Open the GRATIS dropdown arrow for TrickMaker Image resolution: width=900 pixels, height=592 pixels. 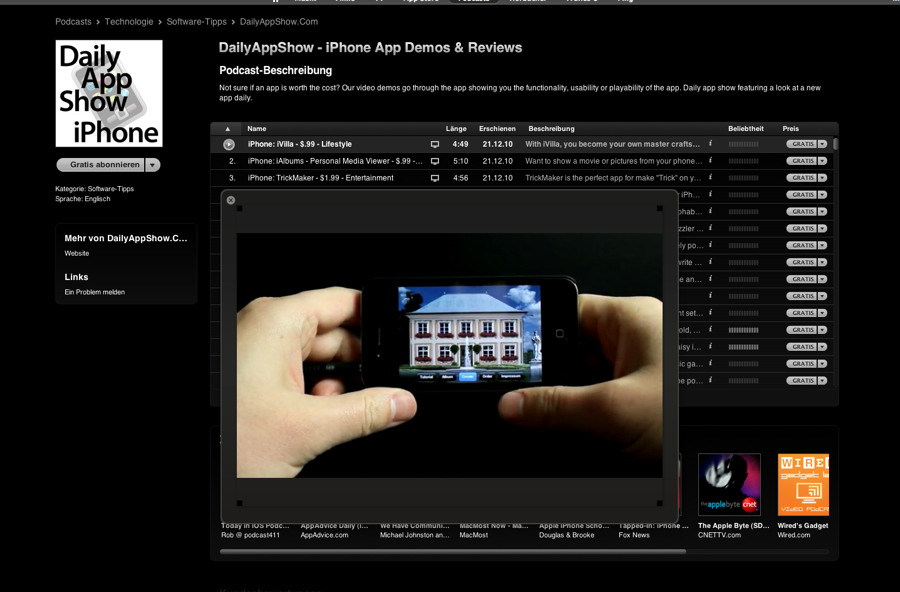coord(823,178)
